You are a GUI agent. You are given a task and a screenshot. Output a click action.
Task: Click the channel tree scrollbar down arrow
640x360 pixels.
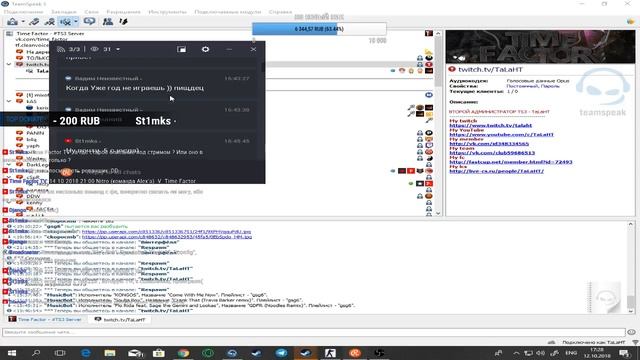(x=438, y=213)
